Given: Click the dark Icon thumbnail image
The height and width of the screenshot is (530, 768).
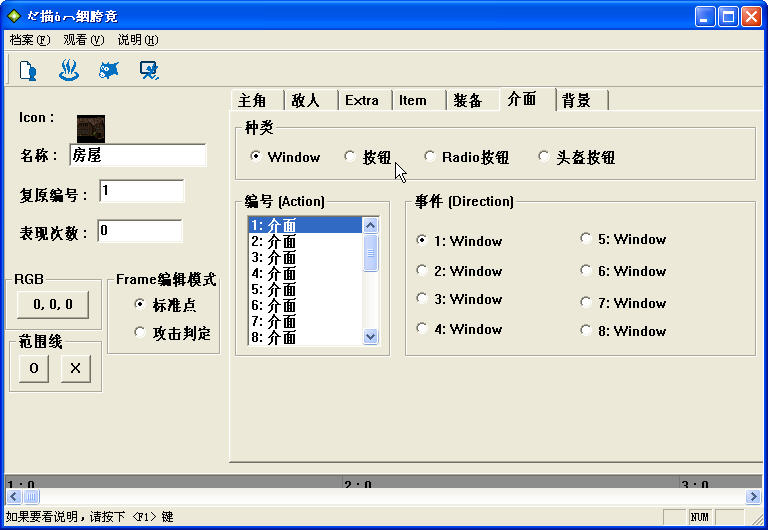Looking at the screenshot, I should coord(91,128).
